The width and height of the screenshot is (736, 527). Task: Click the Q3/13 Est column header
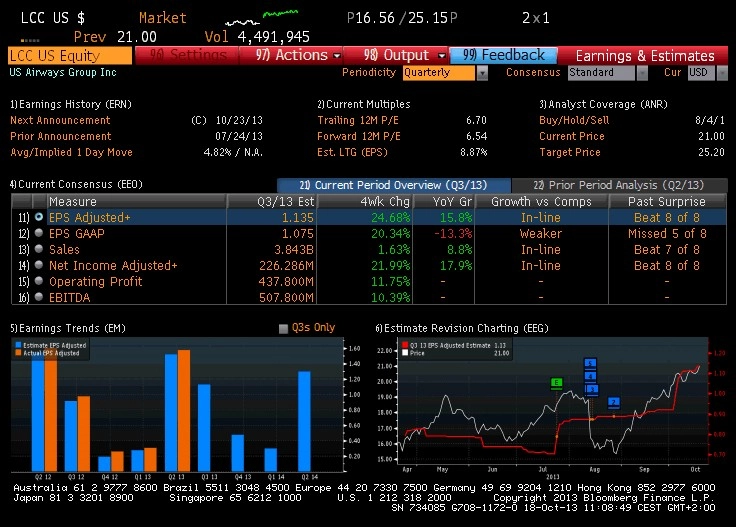(272, 201)
